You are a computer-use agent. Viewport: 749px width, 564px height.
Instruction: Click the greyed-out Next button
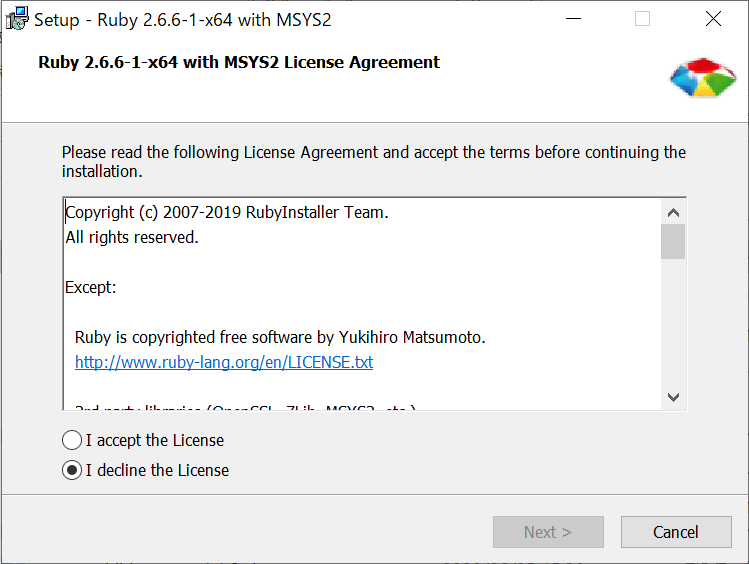click(548, 532)
